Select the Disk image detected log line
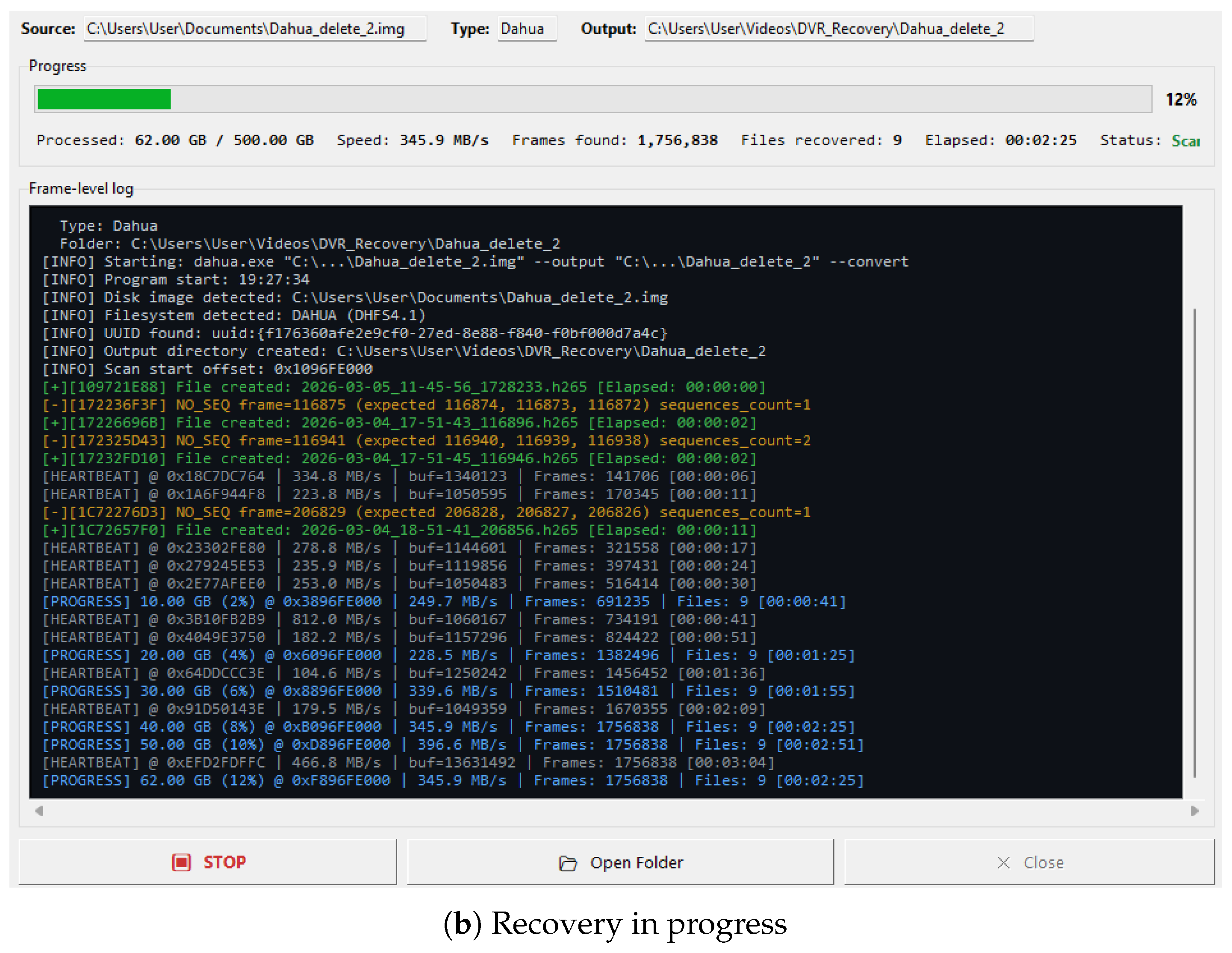Screen dimensions: 1232x953 tap(355, 298)
